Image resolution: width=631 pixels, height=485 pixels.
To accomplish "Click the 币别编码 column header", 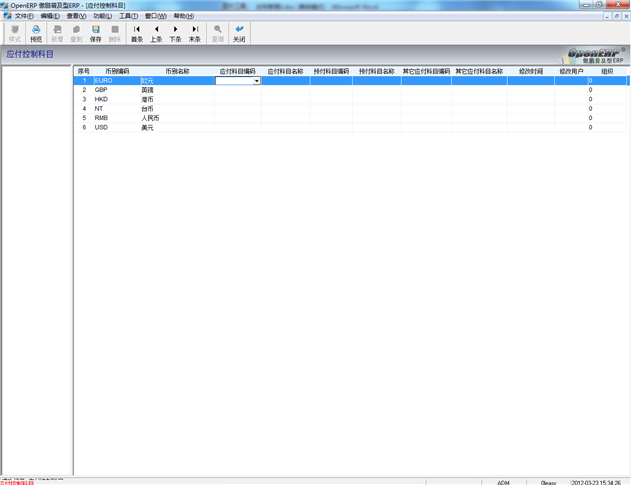I will pyautogui.click(x=117, y=71).
